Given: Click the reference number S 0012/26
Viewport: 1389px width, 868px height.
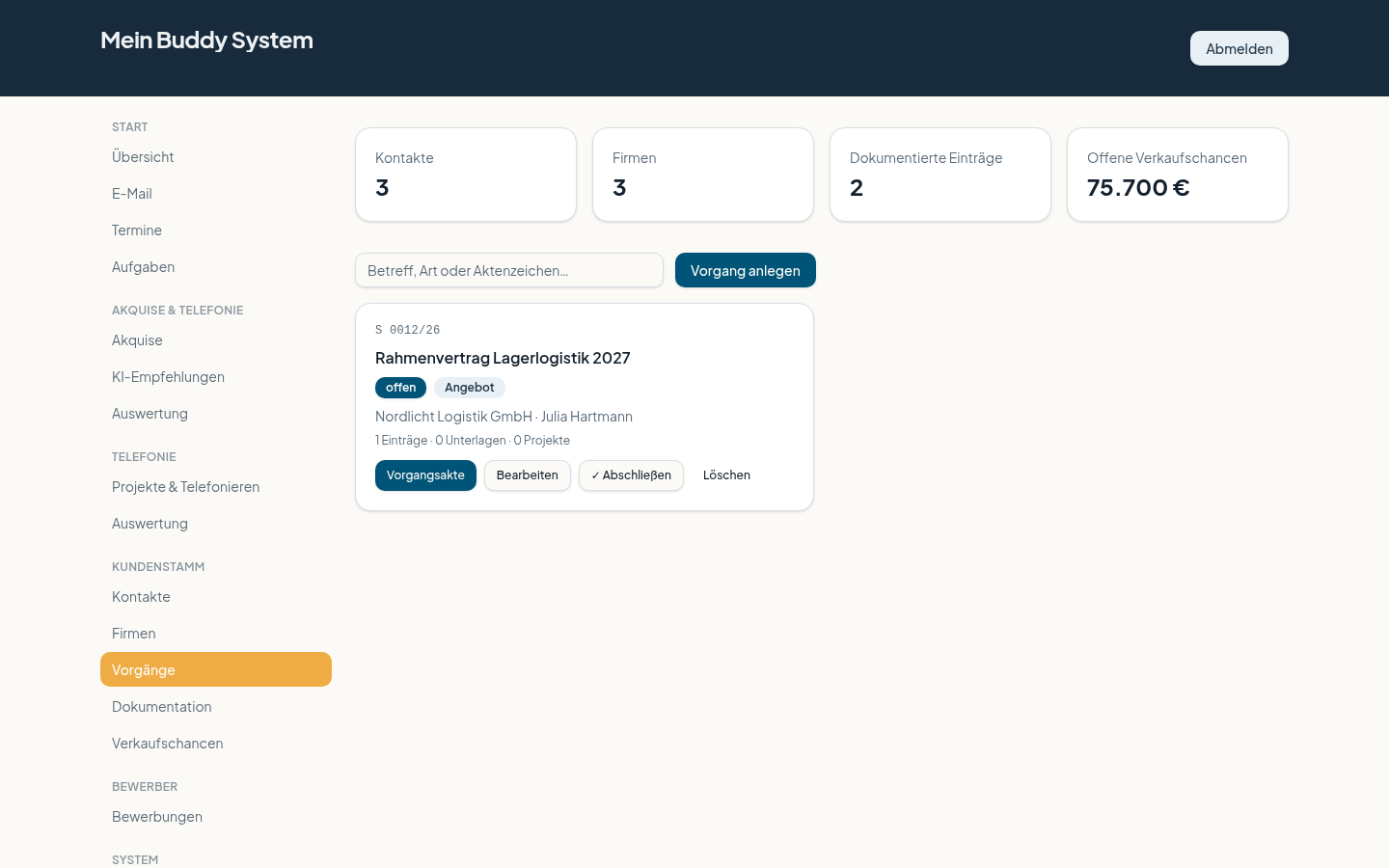Looking at the screenshot, I should 407,330.
